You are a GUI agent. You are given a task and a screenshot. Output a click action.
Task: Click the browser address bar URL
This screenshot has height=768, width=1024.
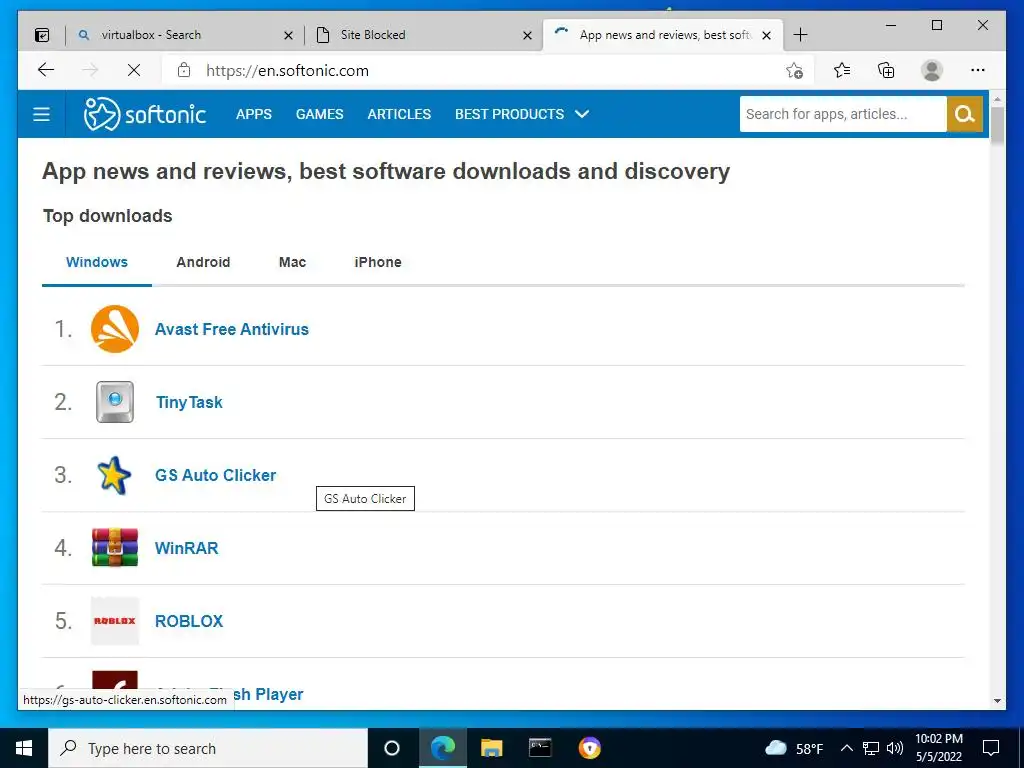coord(287,71)
